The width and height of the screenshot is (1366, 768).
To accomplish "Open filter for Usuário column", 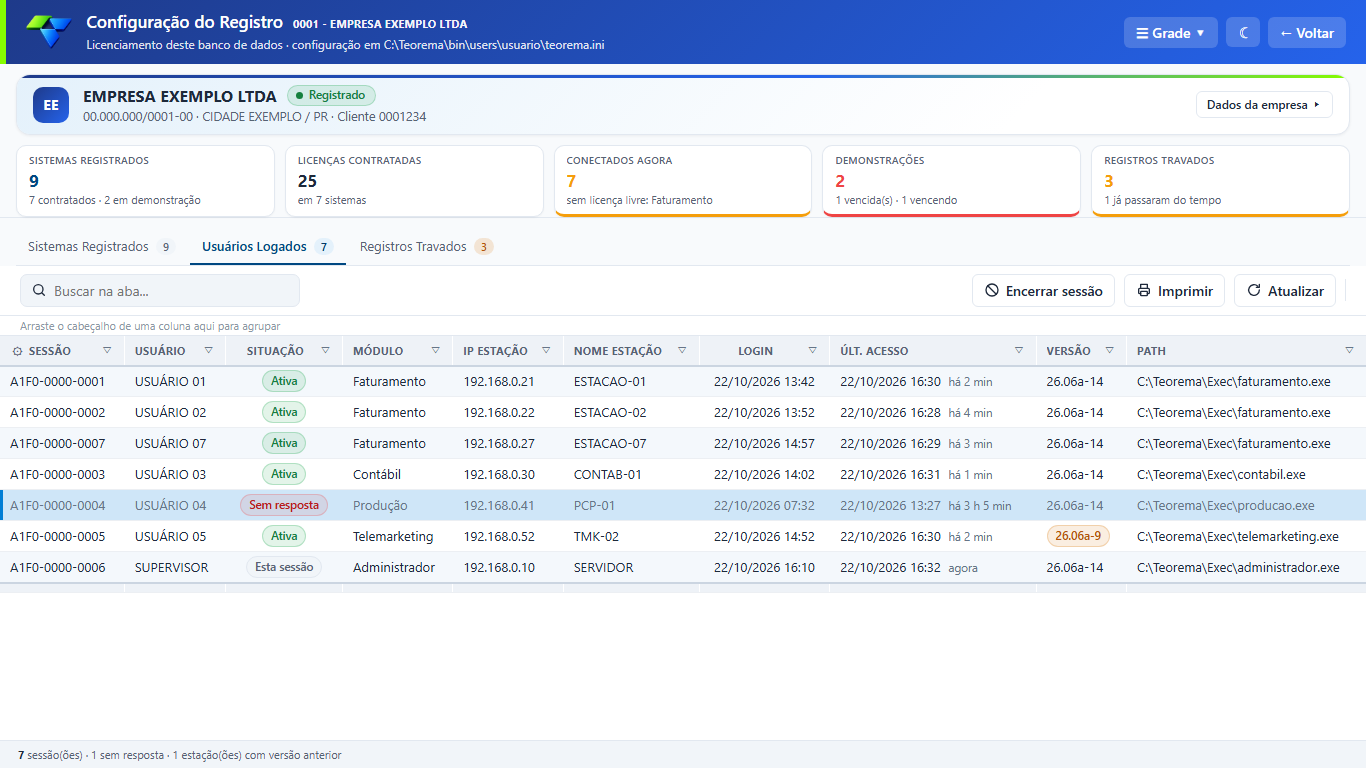I will pos(208,350).
